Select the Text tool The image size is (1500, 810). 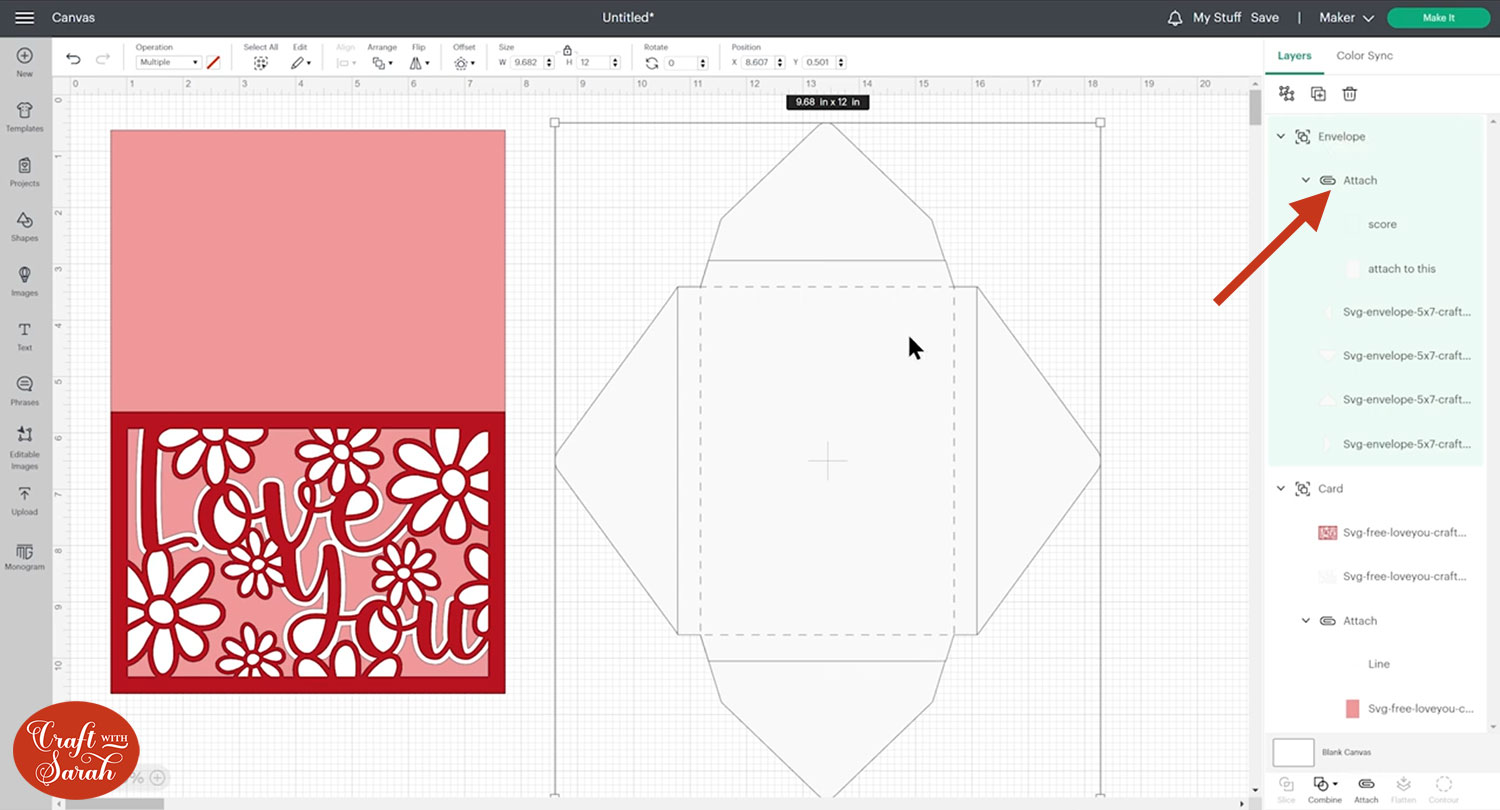(24, 337)
